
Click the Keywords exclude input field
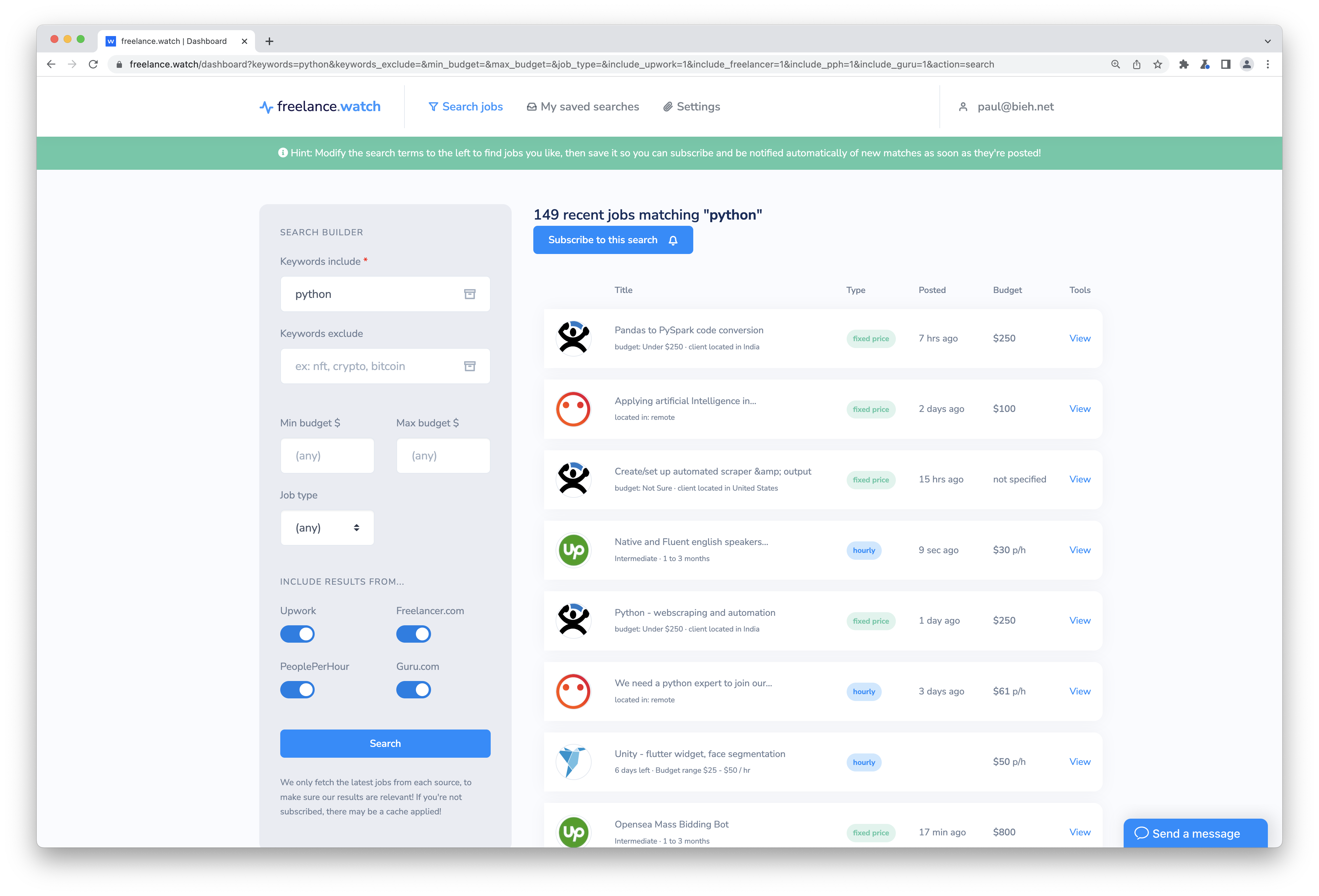(x=385, y=366)
